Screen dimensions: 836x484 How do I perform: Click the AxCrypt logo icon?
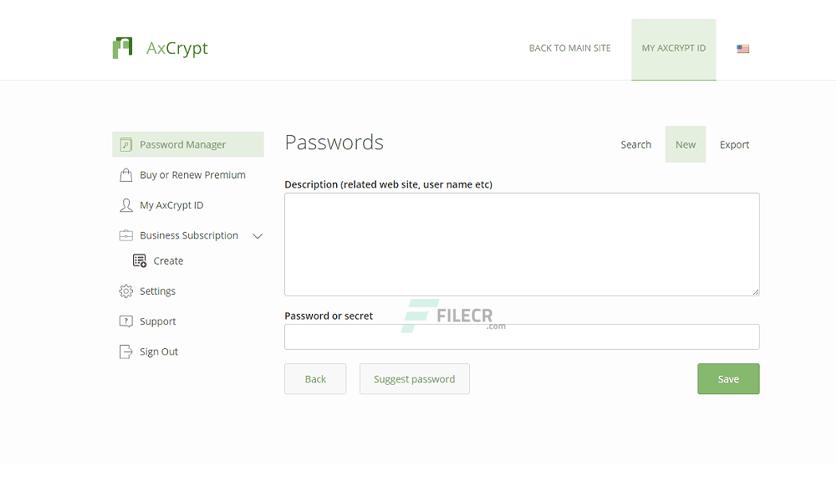click(x=122, y=48)
